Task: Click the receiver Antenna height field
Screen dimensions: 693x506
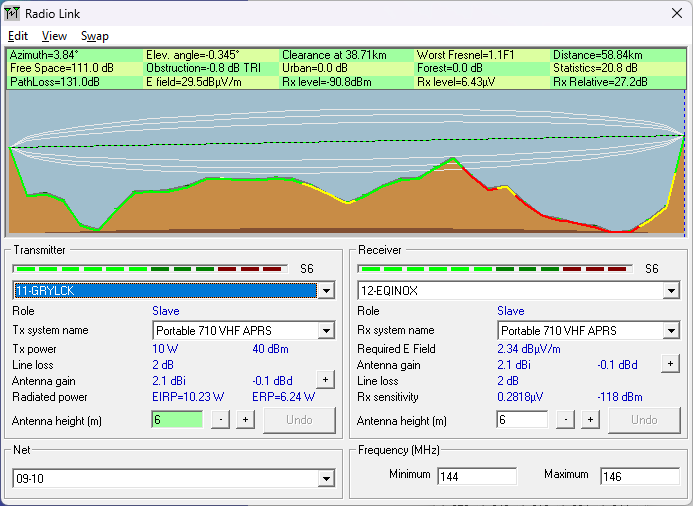Action: pyautogui.click(x=522, y=420)
